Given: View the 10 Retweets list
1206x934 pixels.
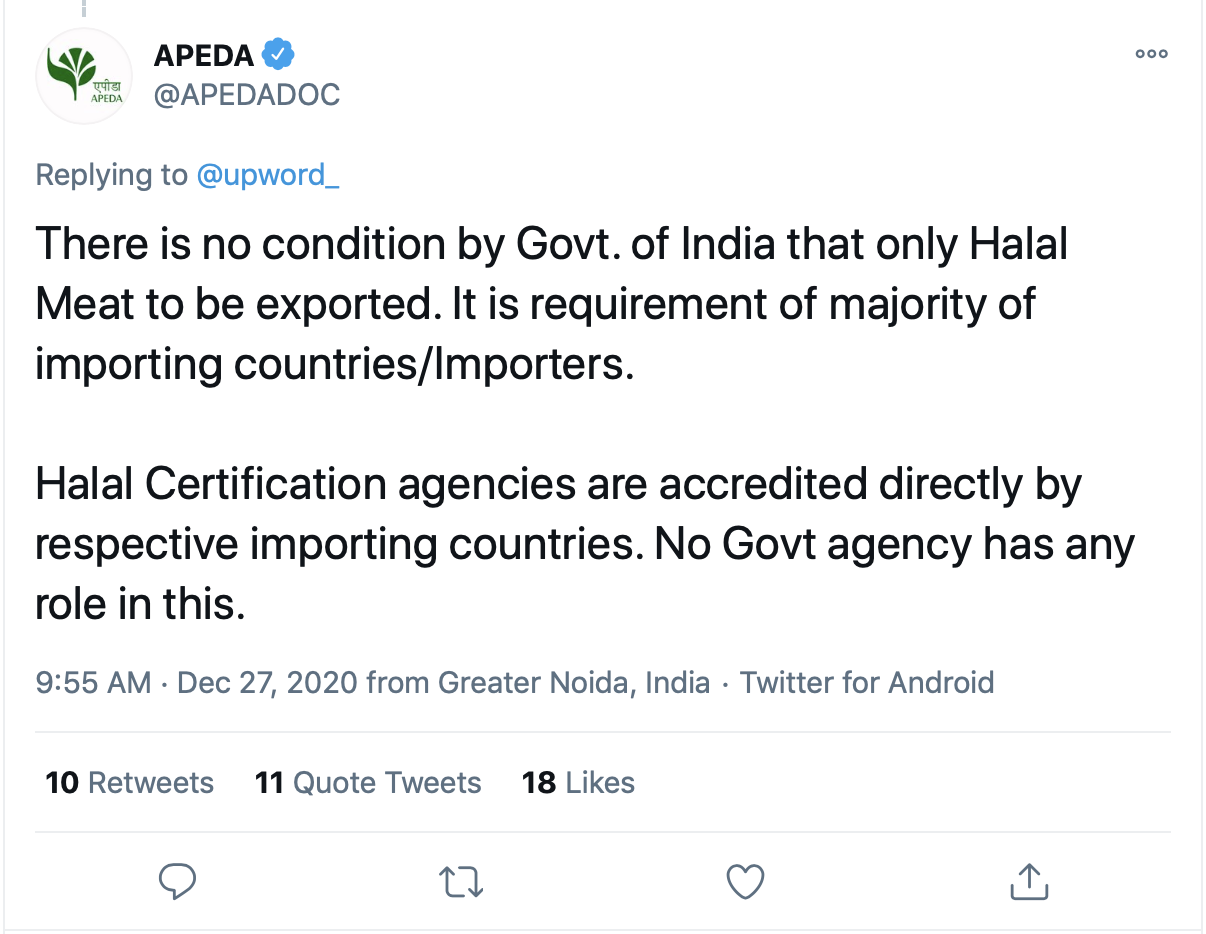Looking at the screenshot, I should click(129, 782).
